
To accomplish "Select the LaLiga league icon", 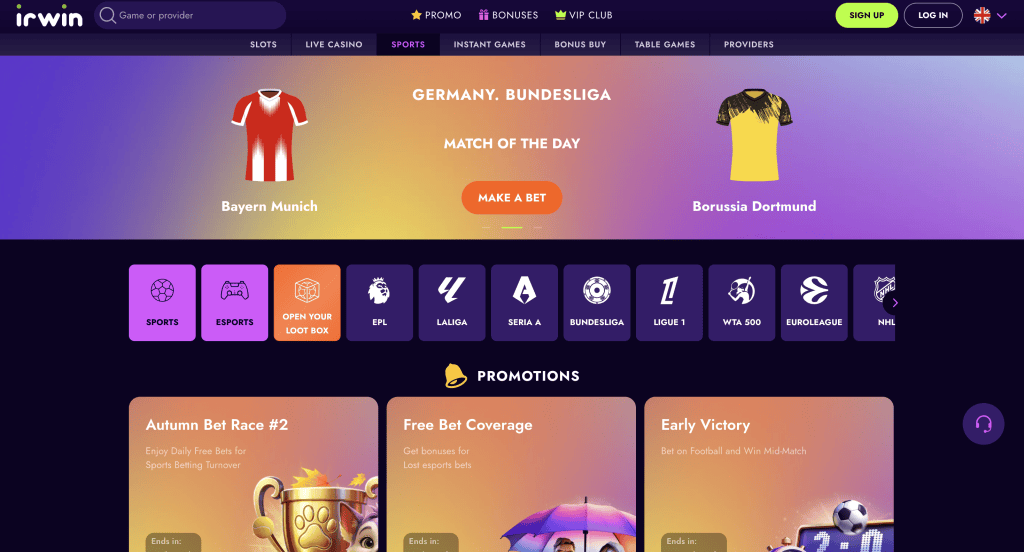I will [x=452, y=302].
